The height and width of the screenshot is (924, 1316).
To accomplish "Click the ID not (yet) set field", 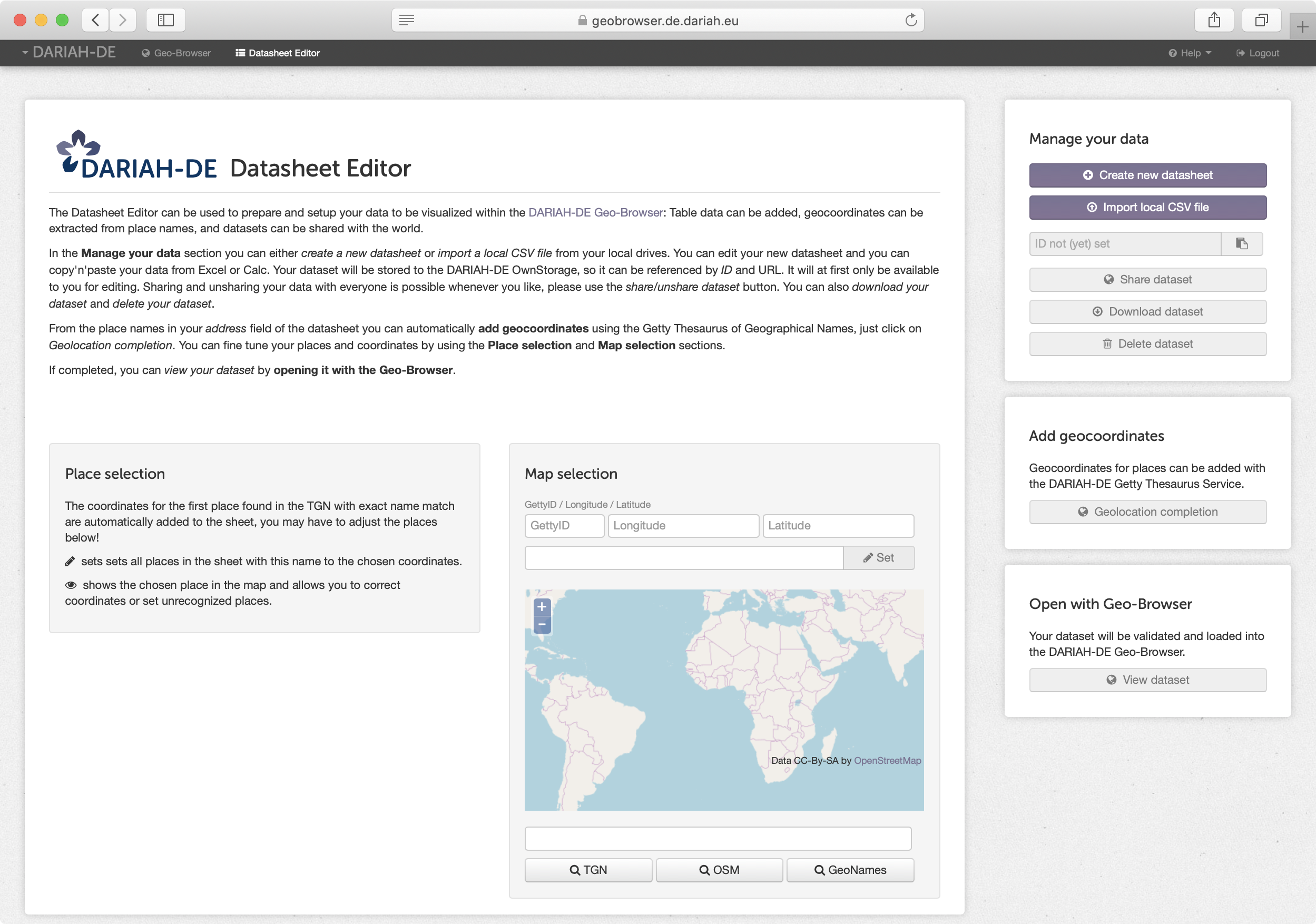I will [x=1125, y=243].
